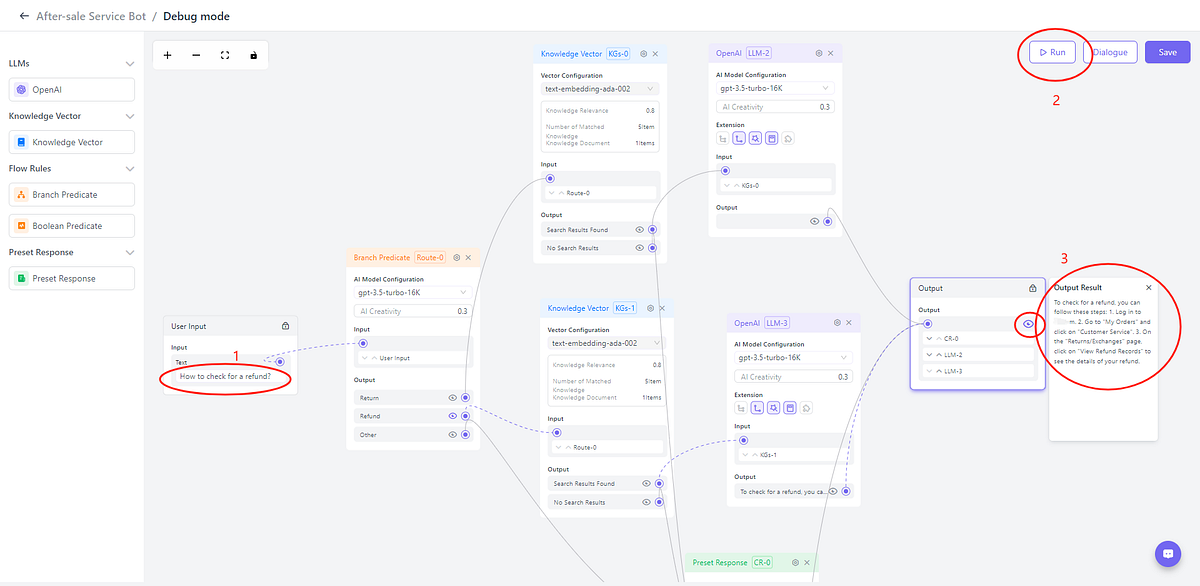Toggle eye for KGs-1 No Search Results

pyautogui.click(x=646, y=502)
